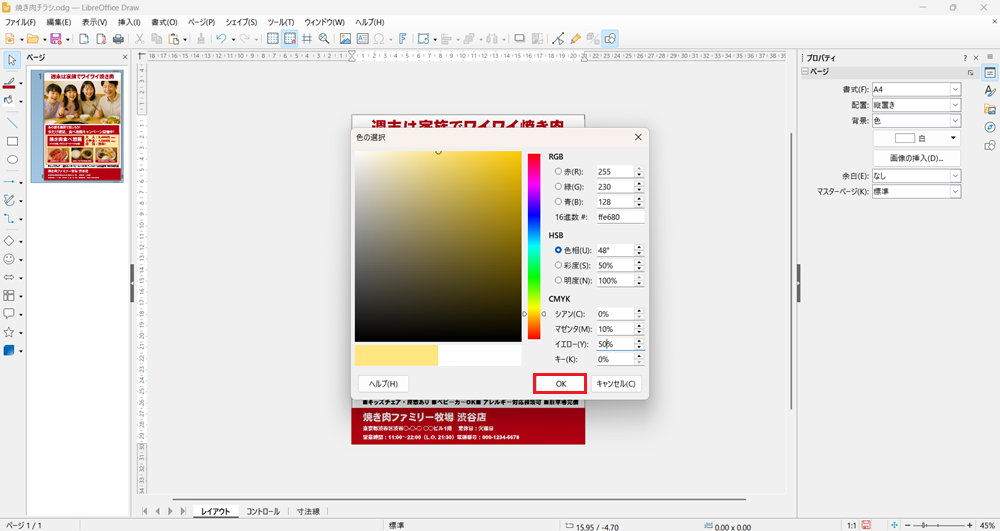Image resolution: width=1000 pixels, height=531 pixels.
Task: Open the sidebar Styles deck icon
Action: coord(990,91)
